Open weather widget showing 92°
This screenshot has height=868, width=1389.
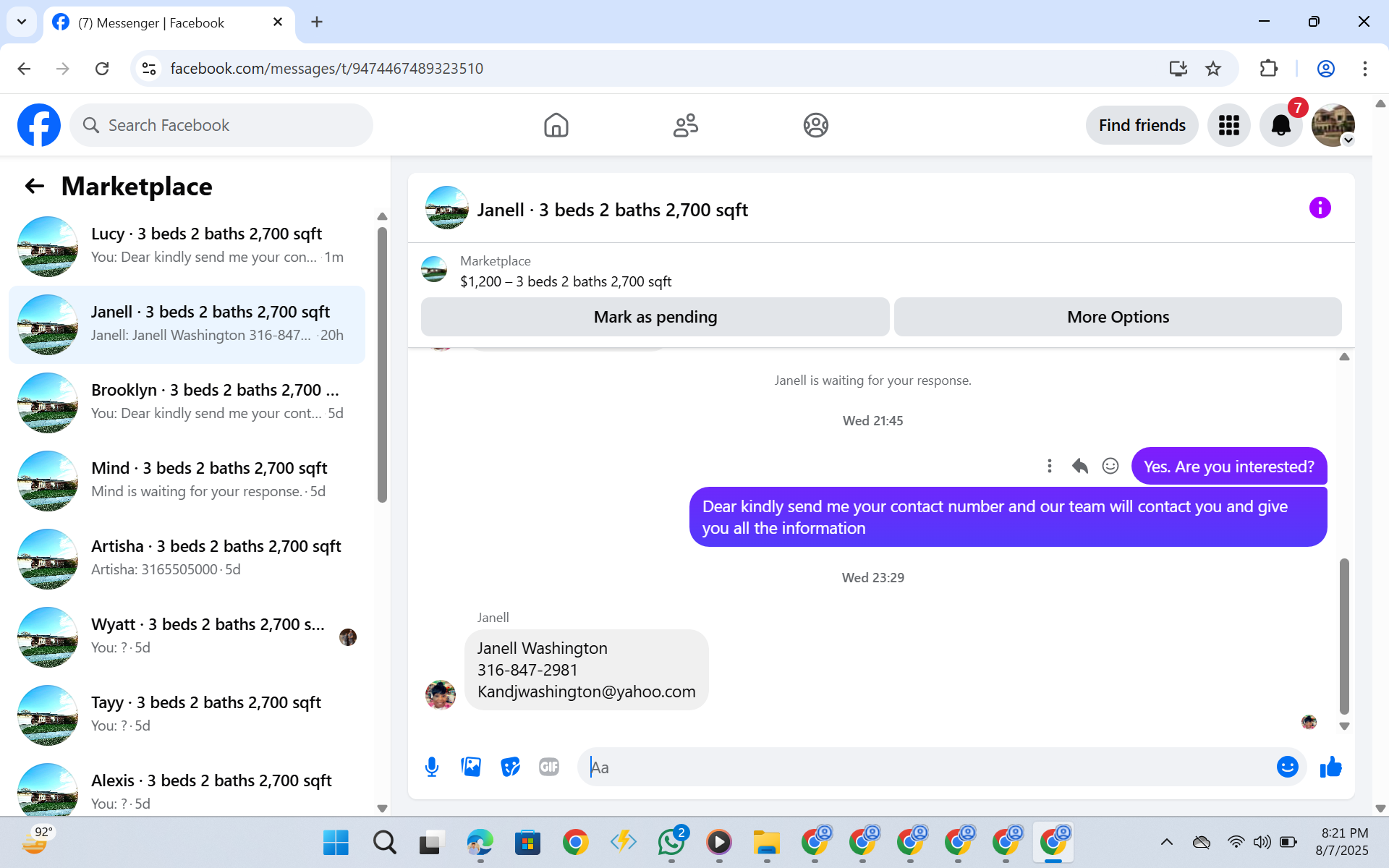click(38, 840)
